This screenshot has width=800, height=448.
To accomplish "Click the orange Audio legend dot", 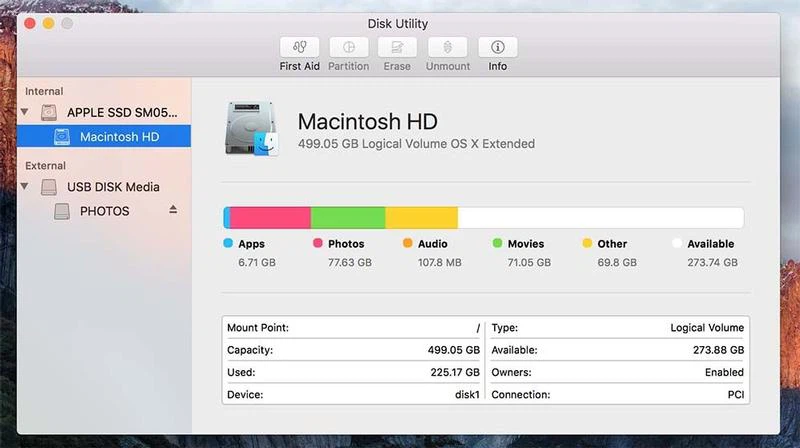I will pos(407,243).
